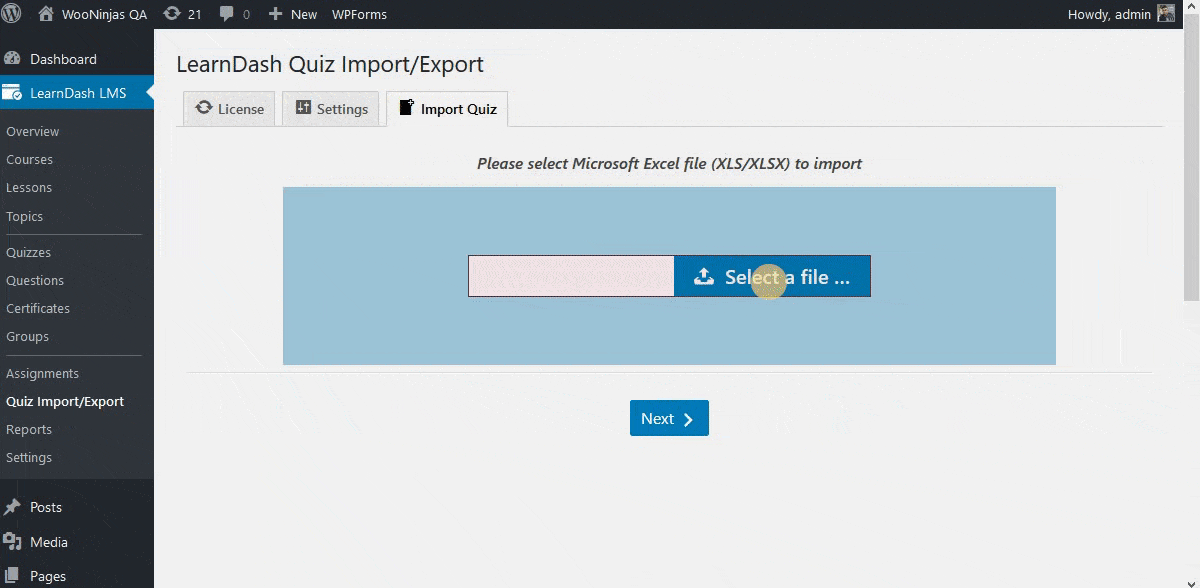Open the License tab
The image size is (1200, 588).
click(x=228, y=109)
